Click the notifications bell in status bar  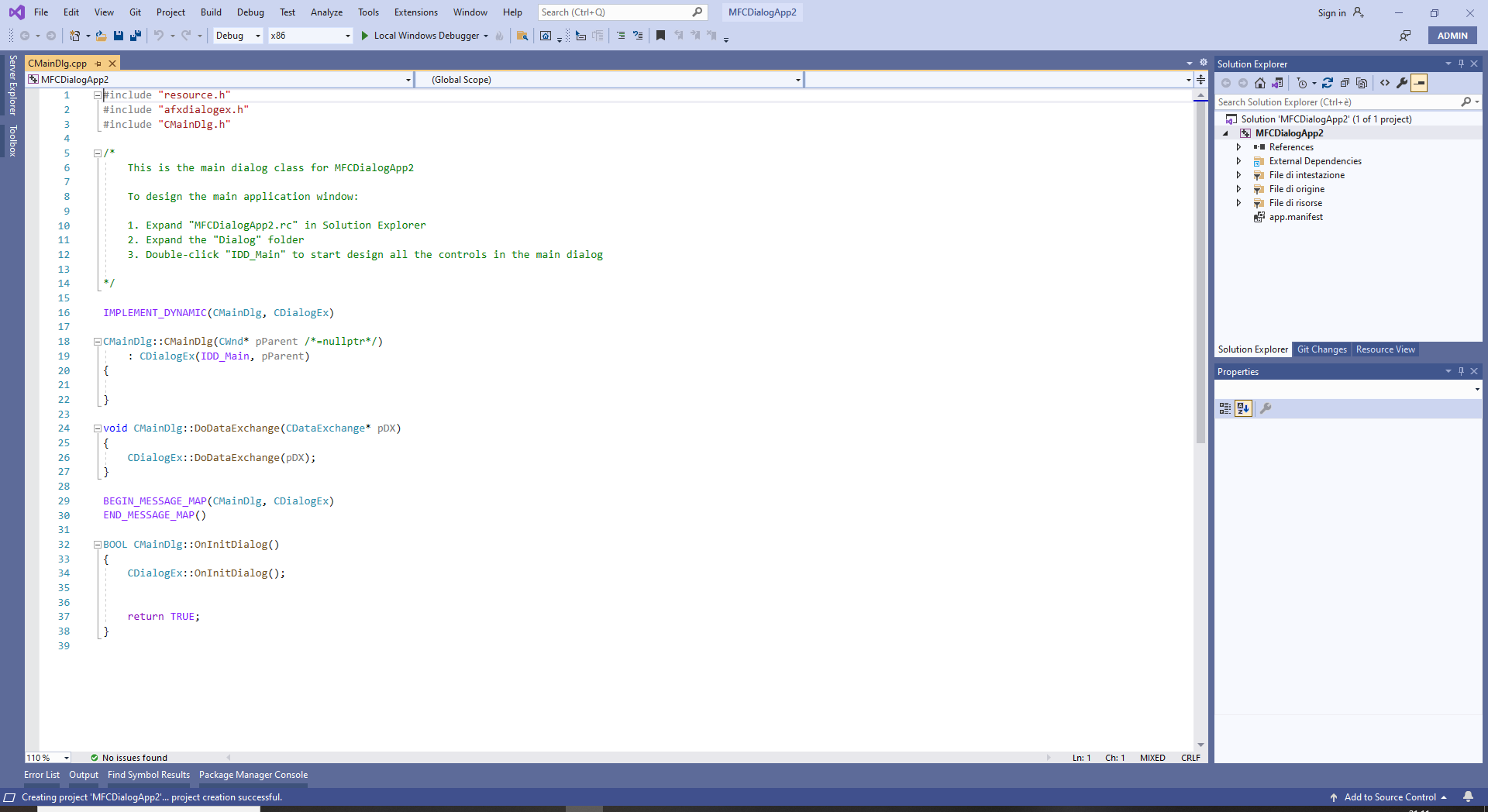[x=1468, y=797]
